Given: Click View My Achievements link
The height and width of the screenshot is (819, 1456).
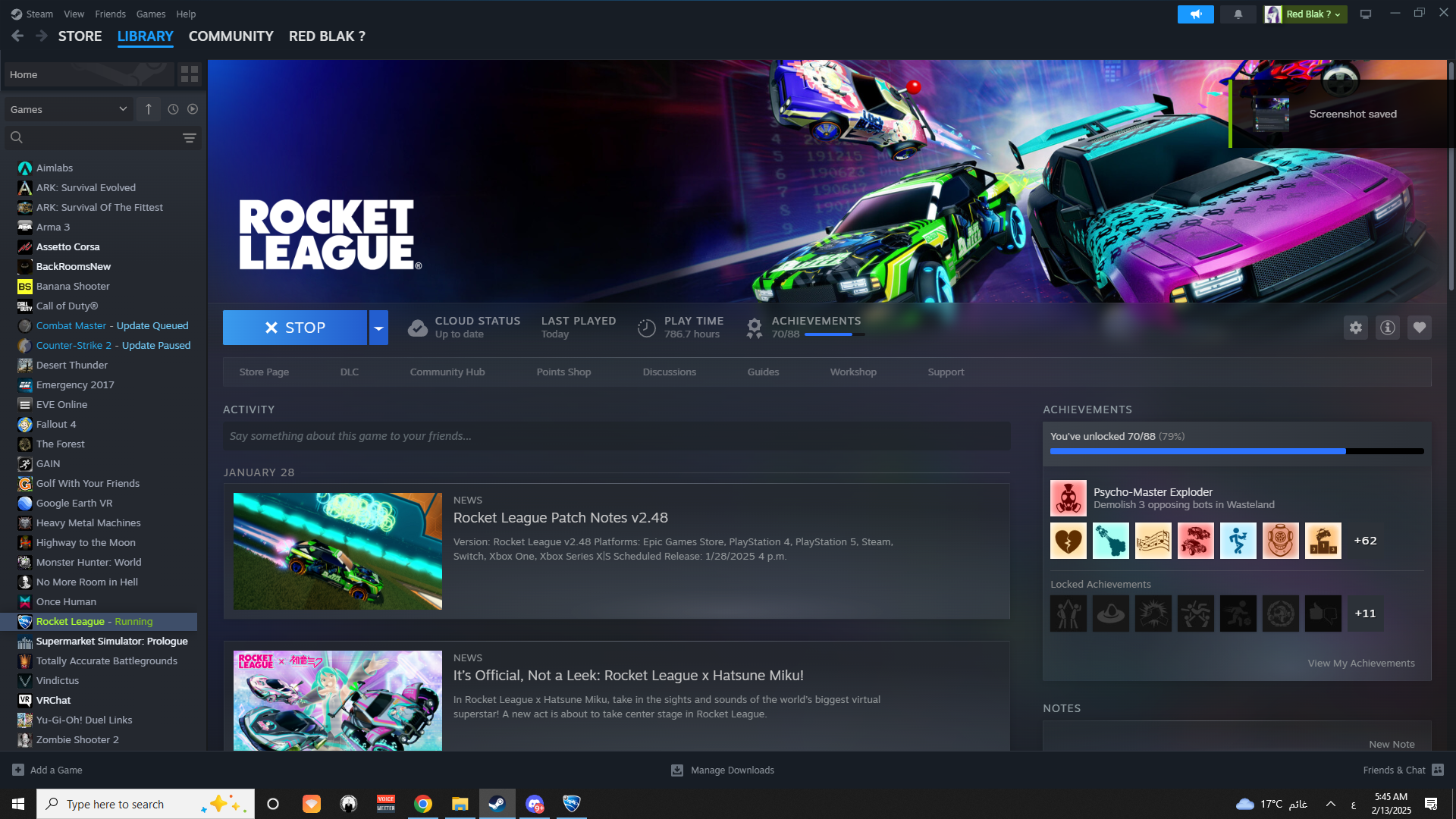Looking at the screenshot, I should coord(1360,664).
